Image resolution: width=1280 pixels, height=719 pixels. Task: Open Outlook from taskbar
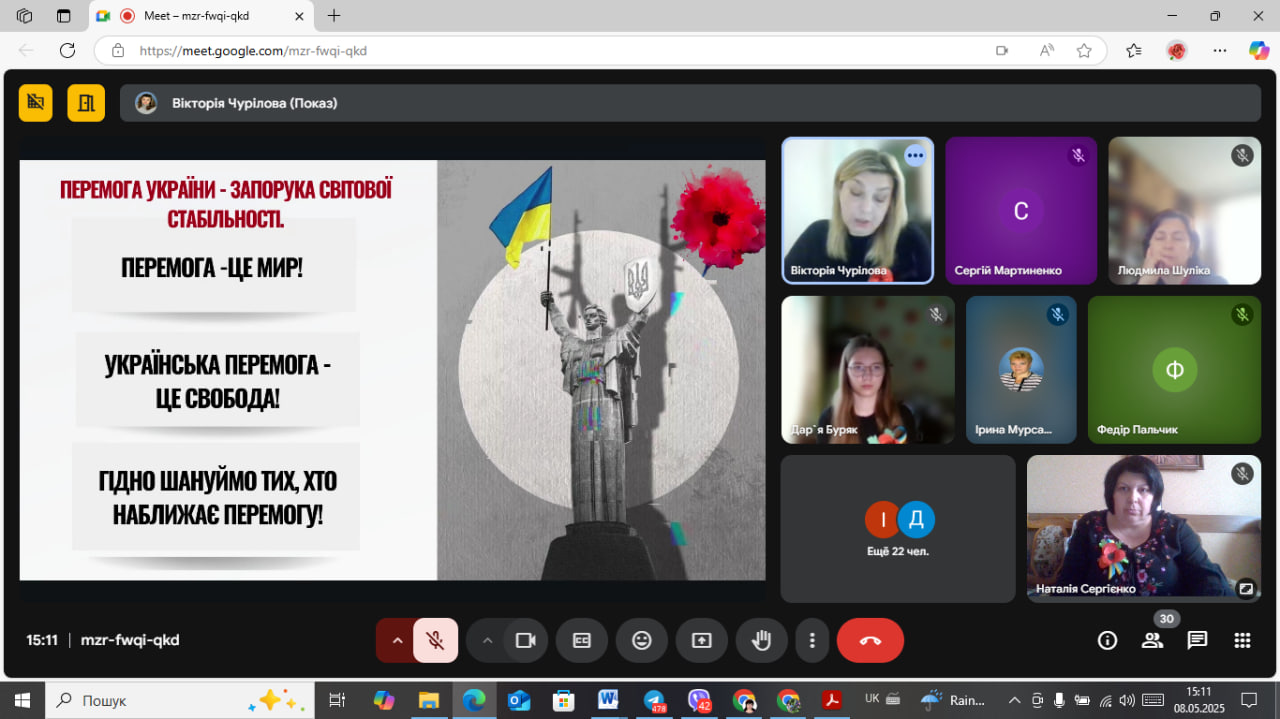pos(519,700)
